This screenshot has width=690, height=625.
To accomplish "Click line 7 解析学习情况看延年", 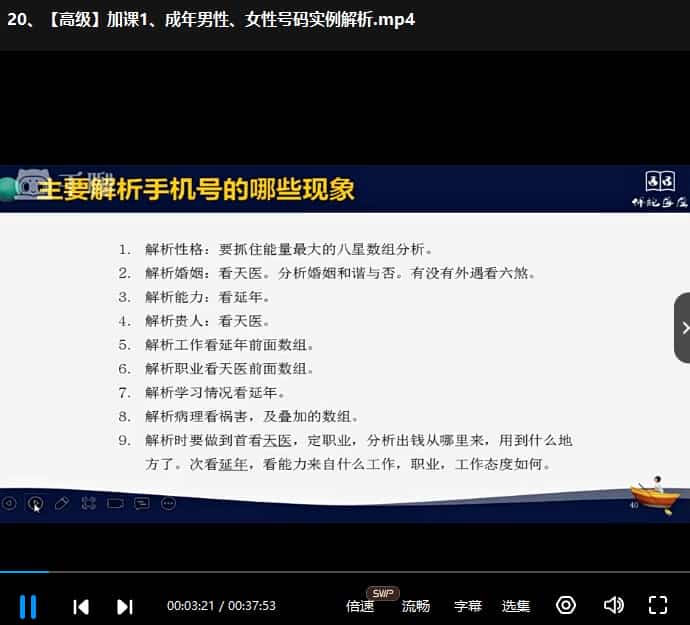I will coord(215,392).
